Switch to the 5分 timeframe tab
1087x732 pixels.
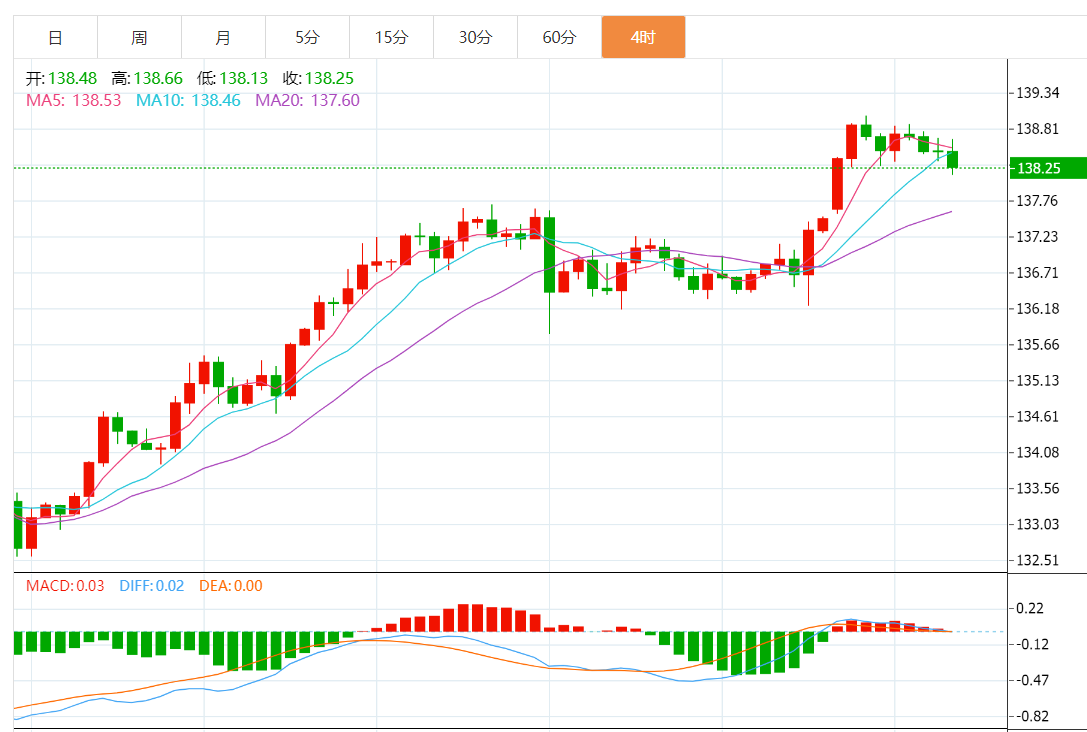click(307, 38)
